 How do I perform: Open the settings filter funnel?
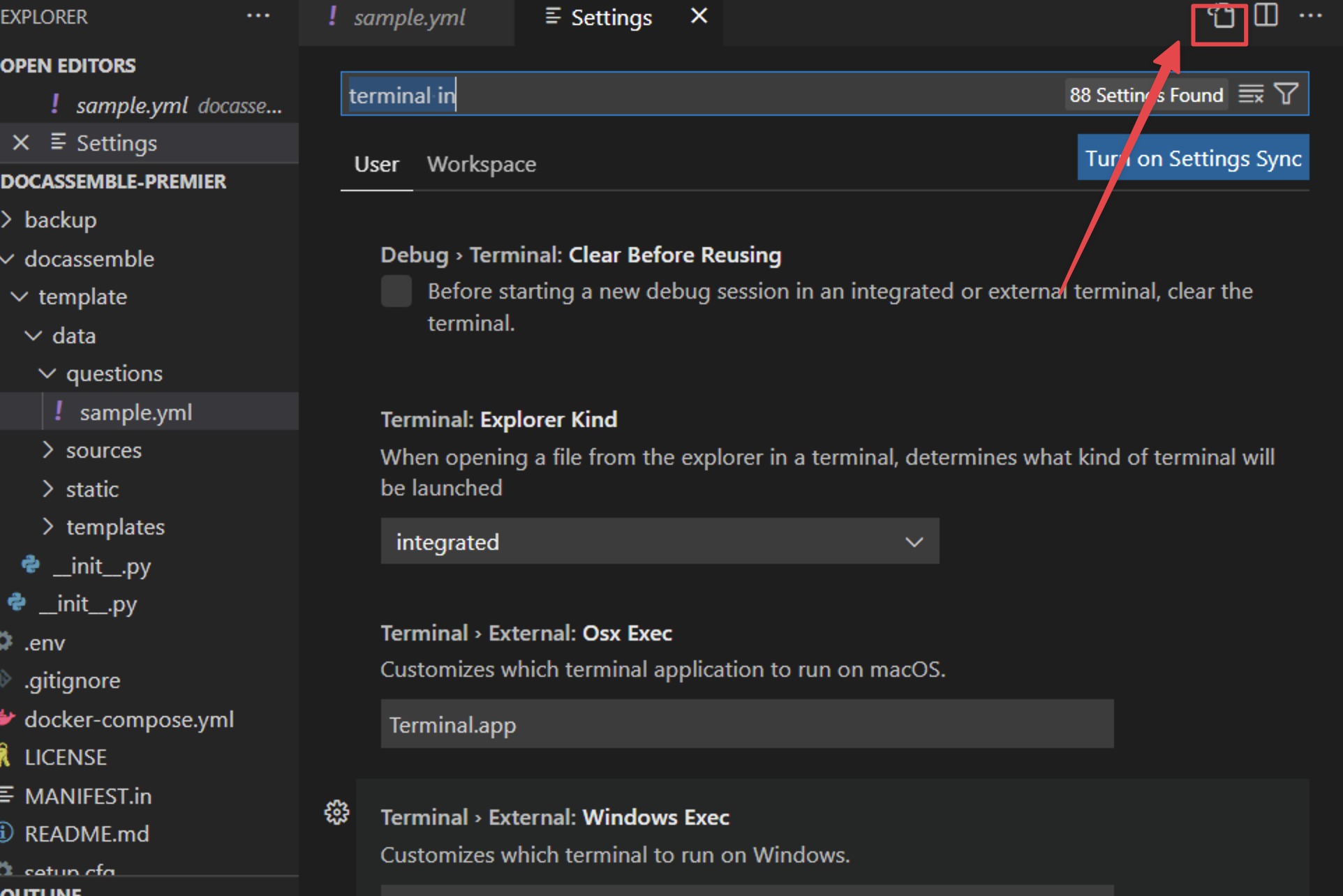tap(1286, 94)
